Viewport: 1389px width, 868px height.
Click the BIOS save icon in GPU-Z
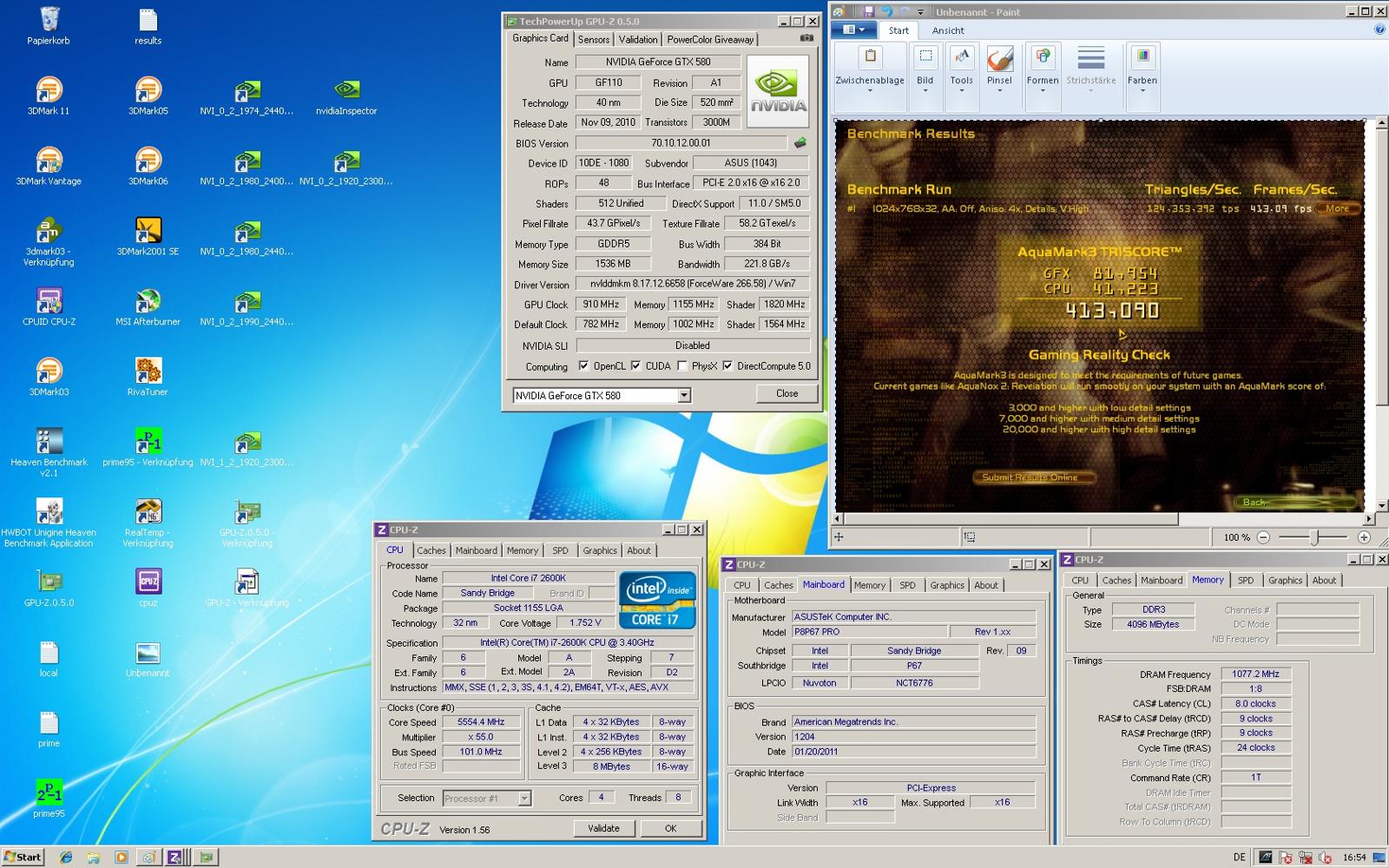point(800,143)
